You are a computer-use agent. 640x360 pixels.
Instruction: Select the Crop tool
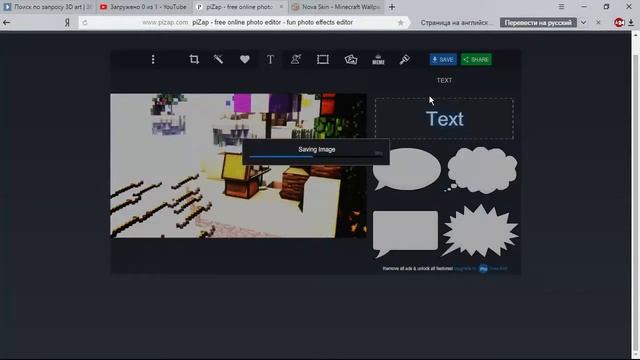[194, 60]
